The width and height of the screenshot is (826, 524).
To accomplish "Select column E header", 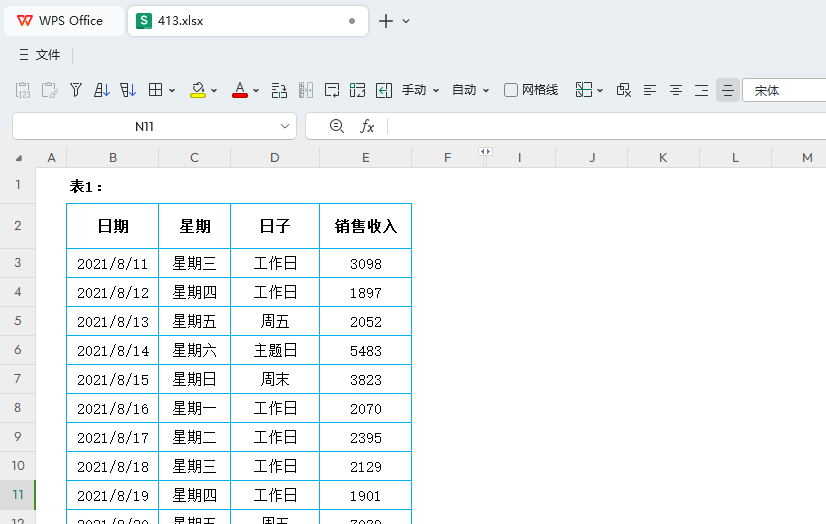I will point(366,157).
